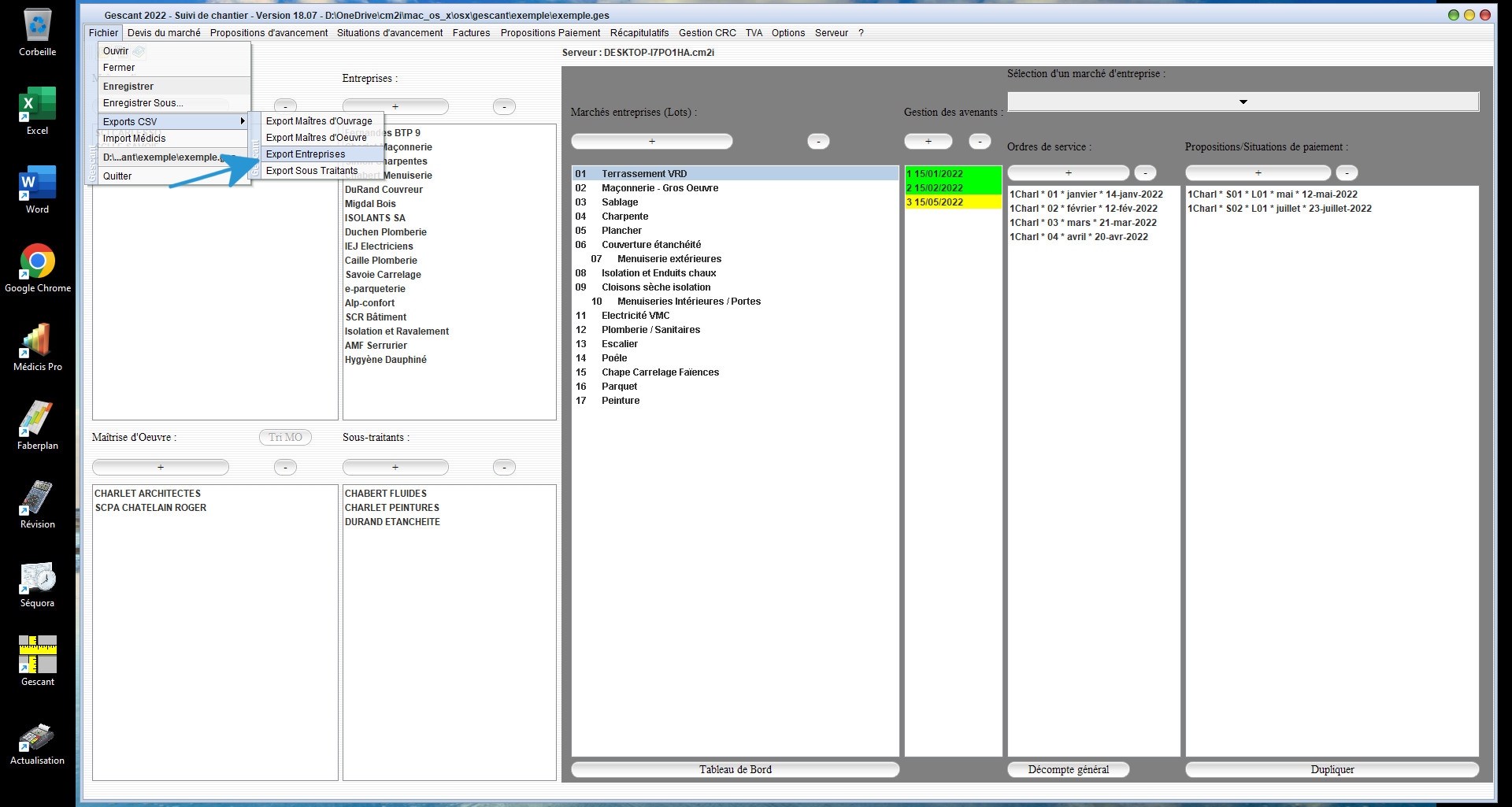
Task: Open the Corbeille desktop icon
Action: tap(38, 33)
